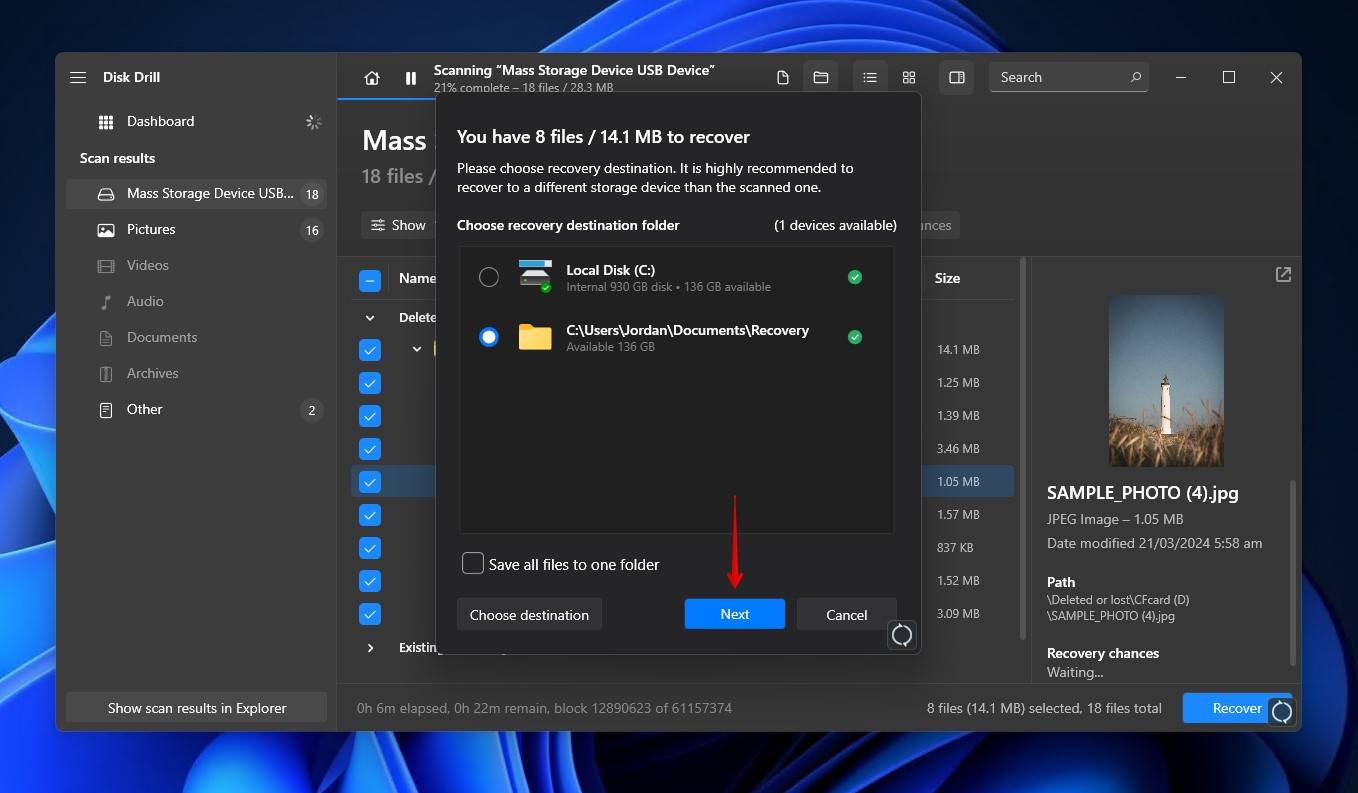Open the Show filter dropdown
Image resolution: width=1358 pixels, height=793 pixels.
(x=398, y=226)
